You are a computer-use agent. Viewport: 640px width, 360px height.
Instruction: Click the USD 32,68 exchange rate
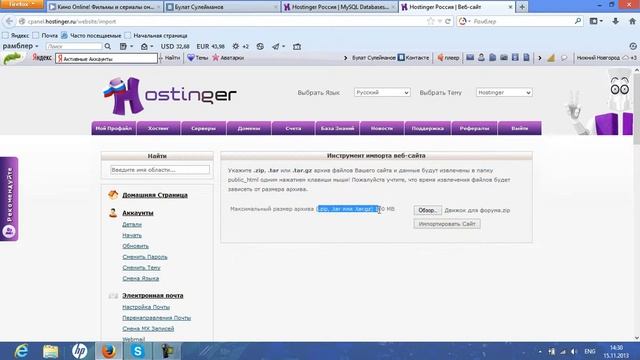pyautogui.click(x=175, y=47)
